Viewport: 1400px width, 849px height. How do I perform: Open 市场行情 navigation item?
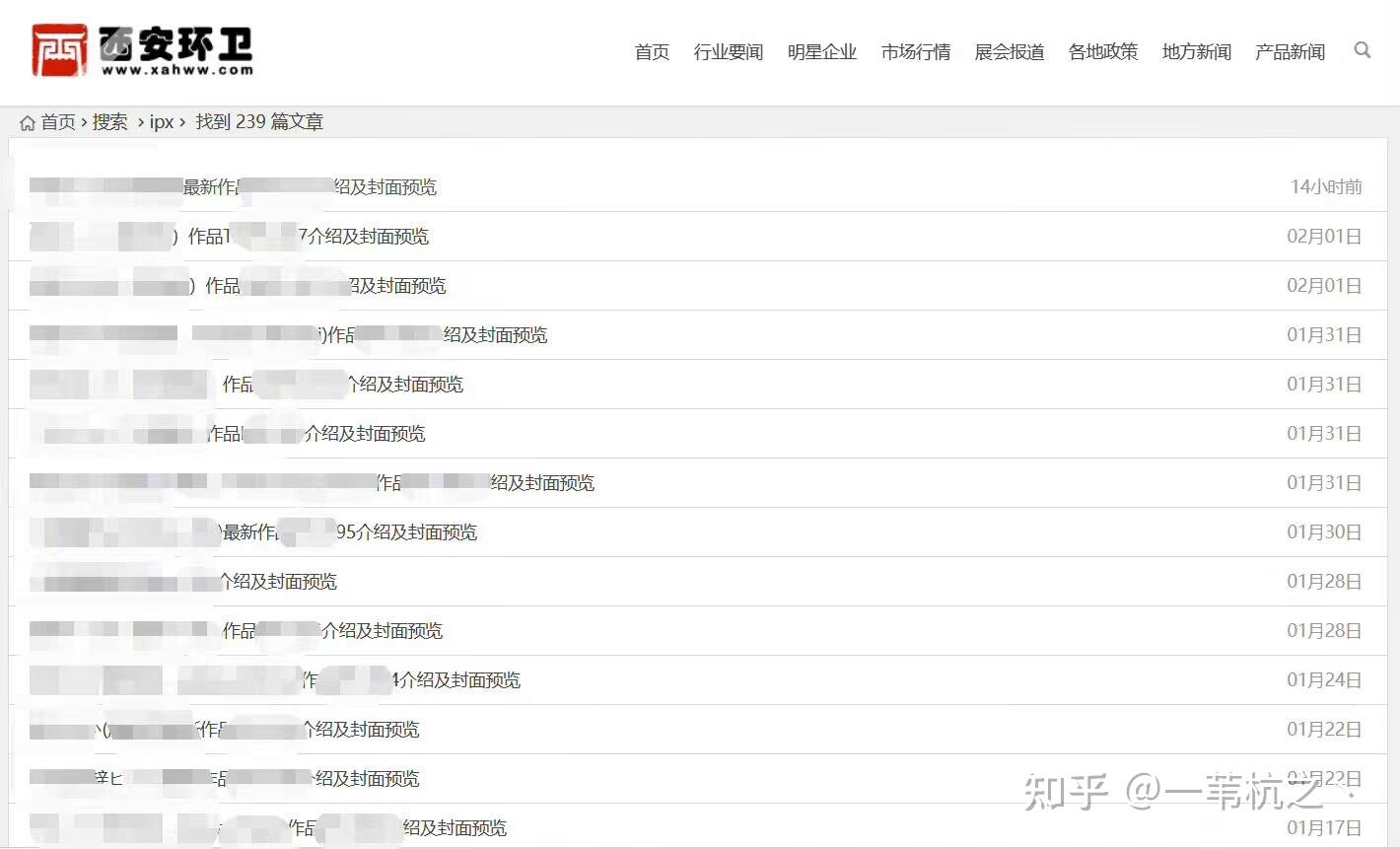click(x=916, y=51)
